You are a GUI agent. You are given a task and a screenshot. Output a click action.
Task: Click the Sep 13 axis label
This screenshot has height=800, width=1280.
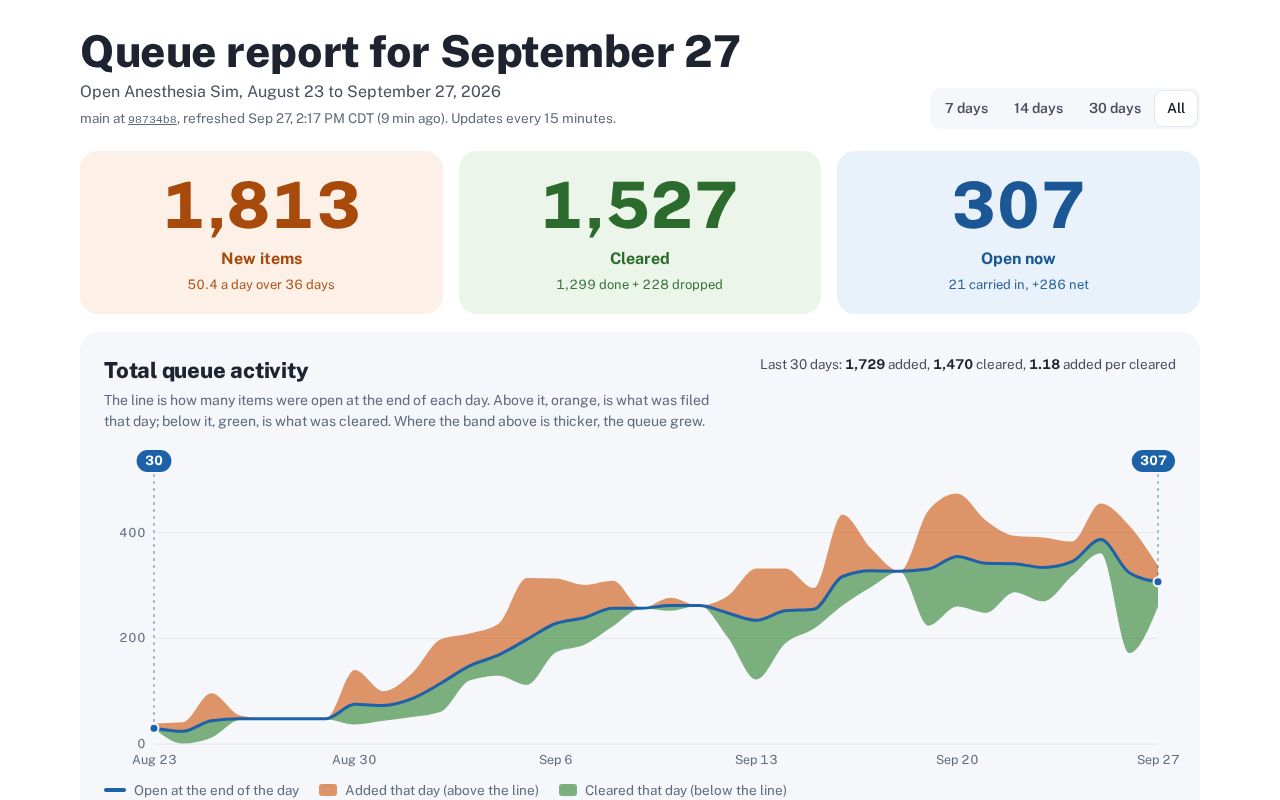click(756, 760)
